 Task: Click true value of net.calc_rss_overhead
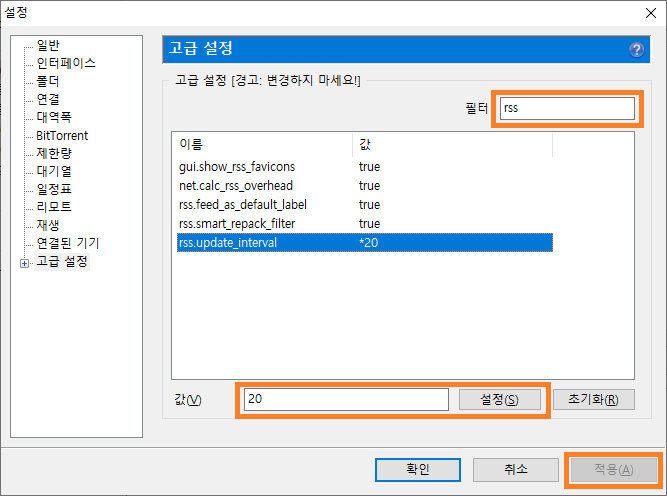point(369,186)
